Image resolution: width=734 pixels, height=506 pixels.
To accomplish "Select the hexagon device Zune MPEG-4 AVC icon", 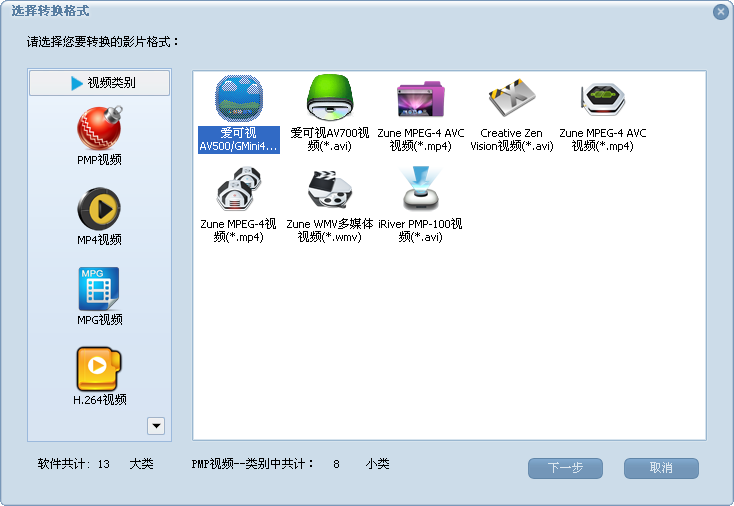I will [x=603, y=99].
